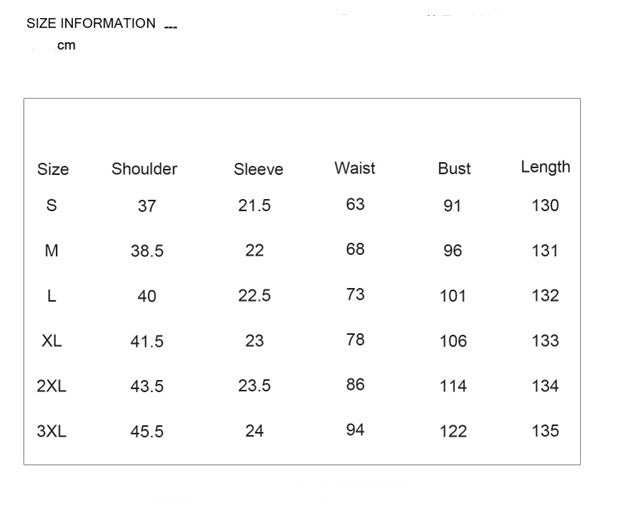Select the S size row label

52,205
